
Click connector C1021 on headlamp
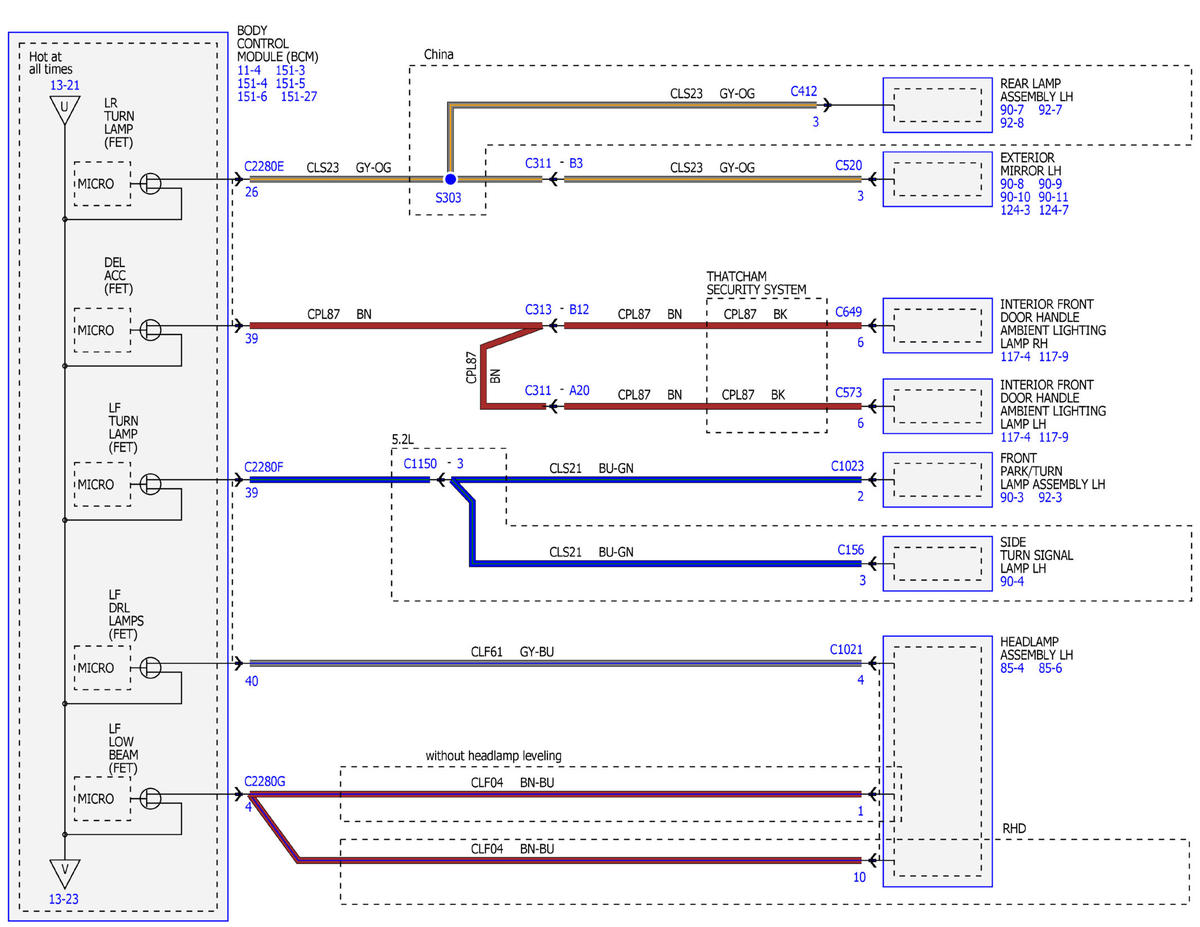coord(845,649)
